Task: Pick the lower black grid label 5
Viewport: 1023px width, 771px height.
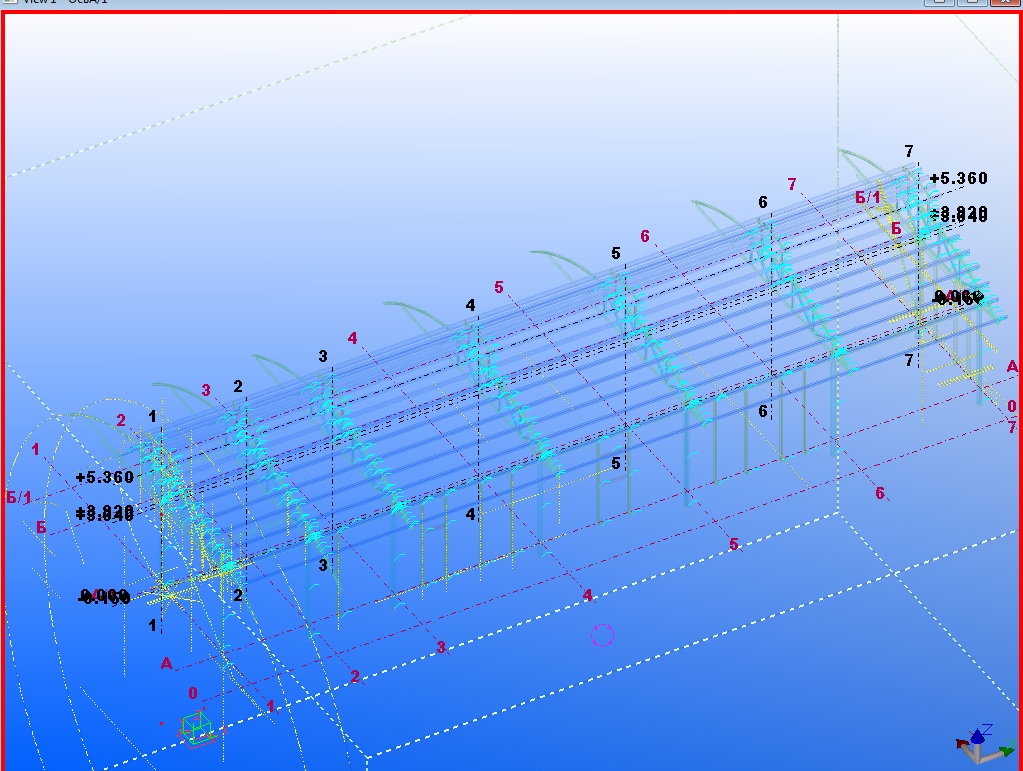Action: pos(616,464)
